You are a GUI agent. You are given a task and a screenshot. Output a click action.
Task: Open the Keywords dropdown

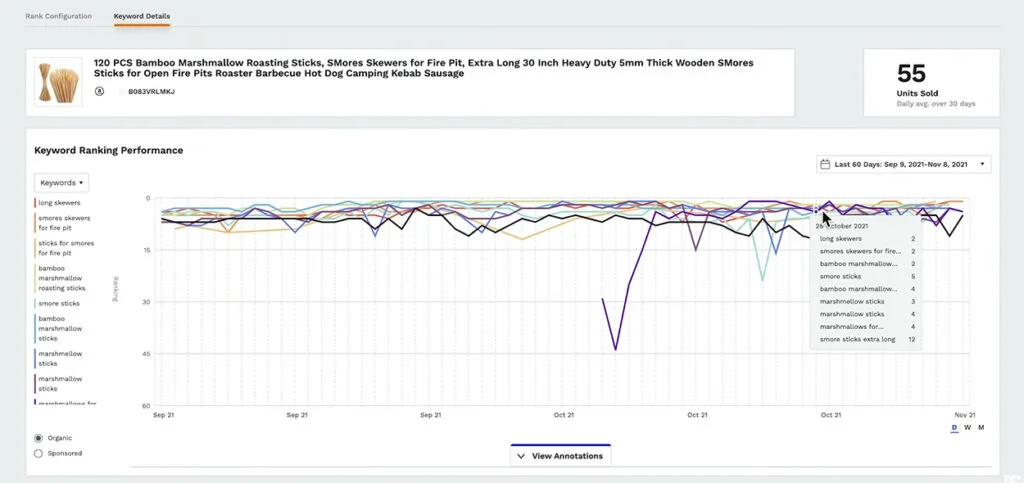coord(62,183)
